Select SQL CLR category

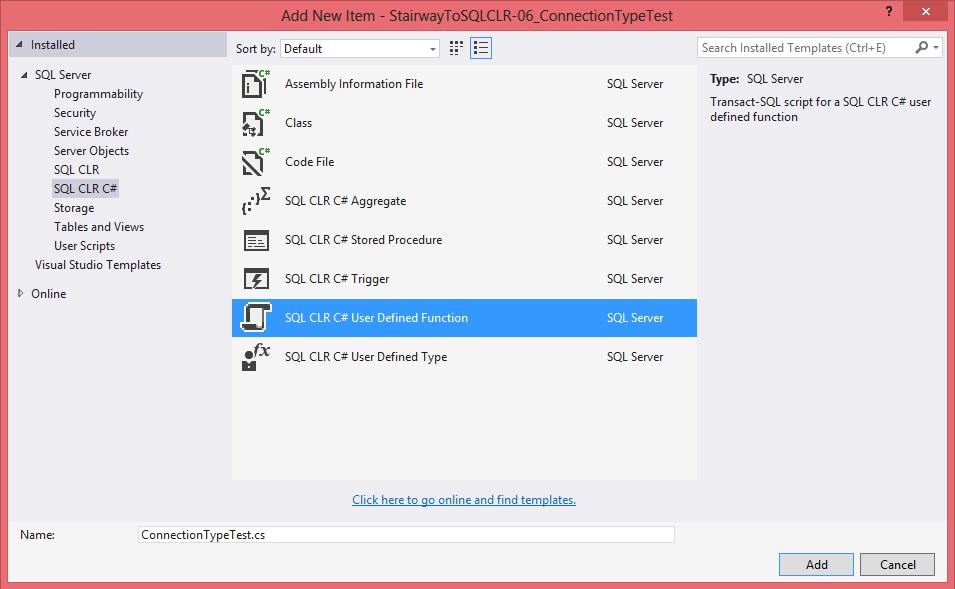[76, 169]
